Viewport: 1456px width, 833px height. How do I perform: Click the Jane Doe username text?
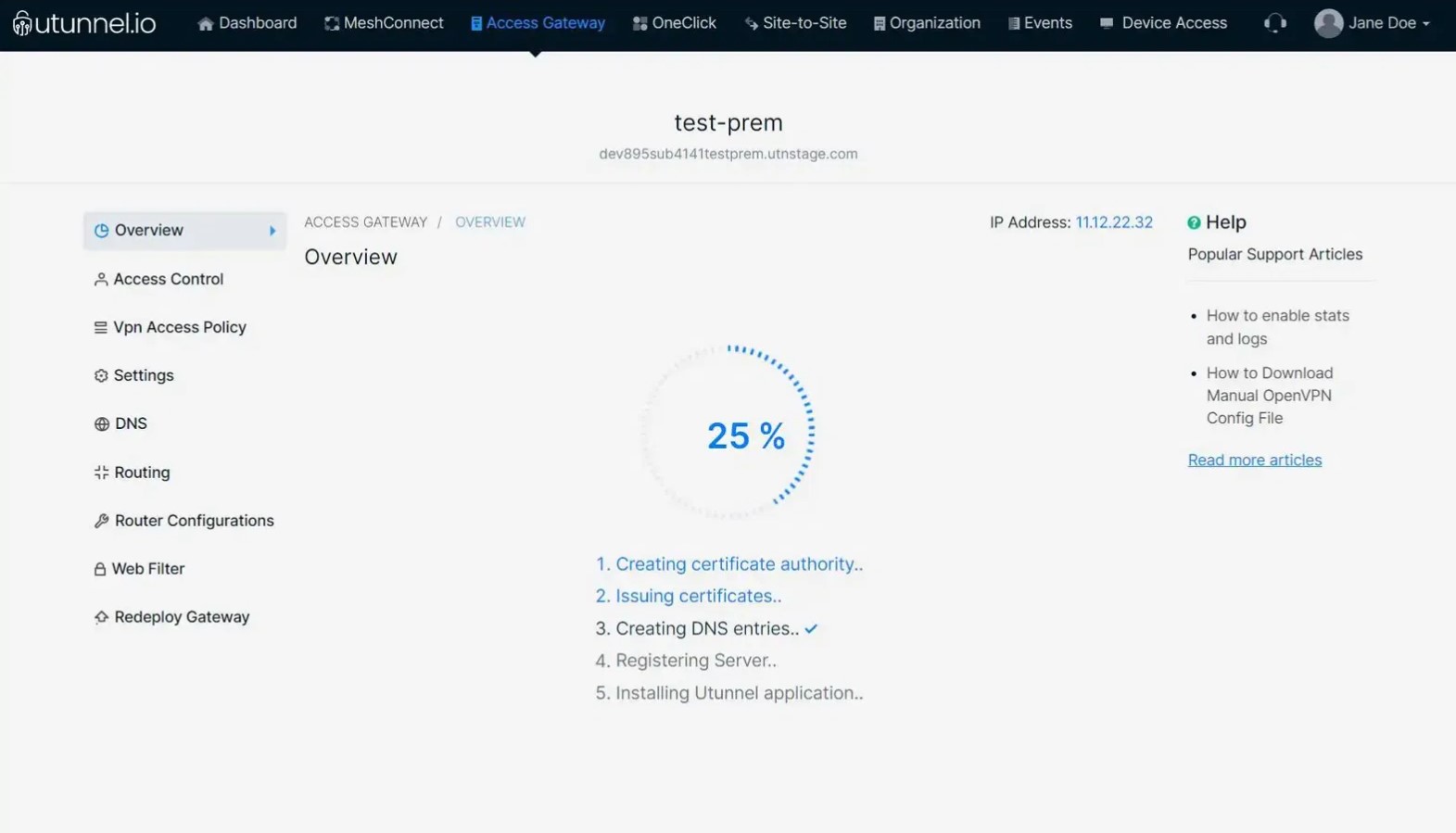1383,23
